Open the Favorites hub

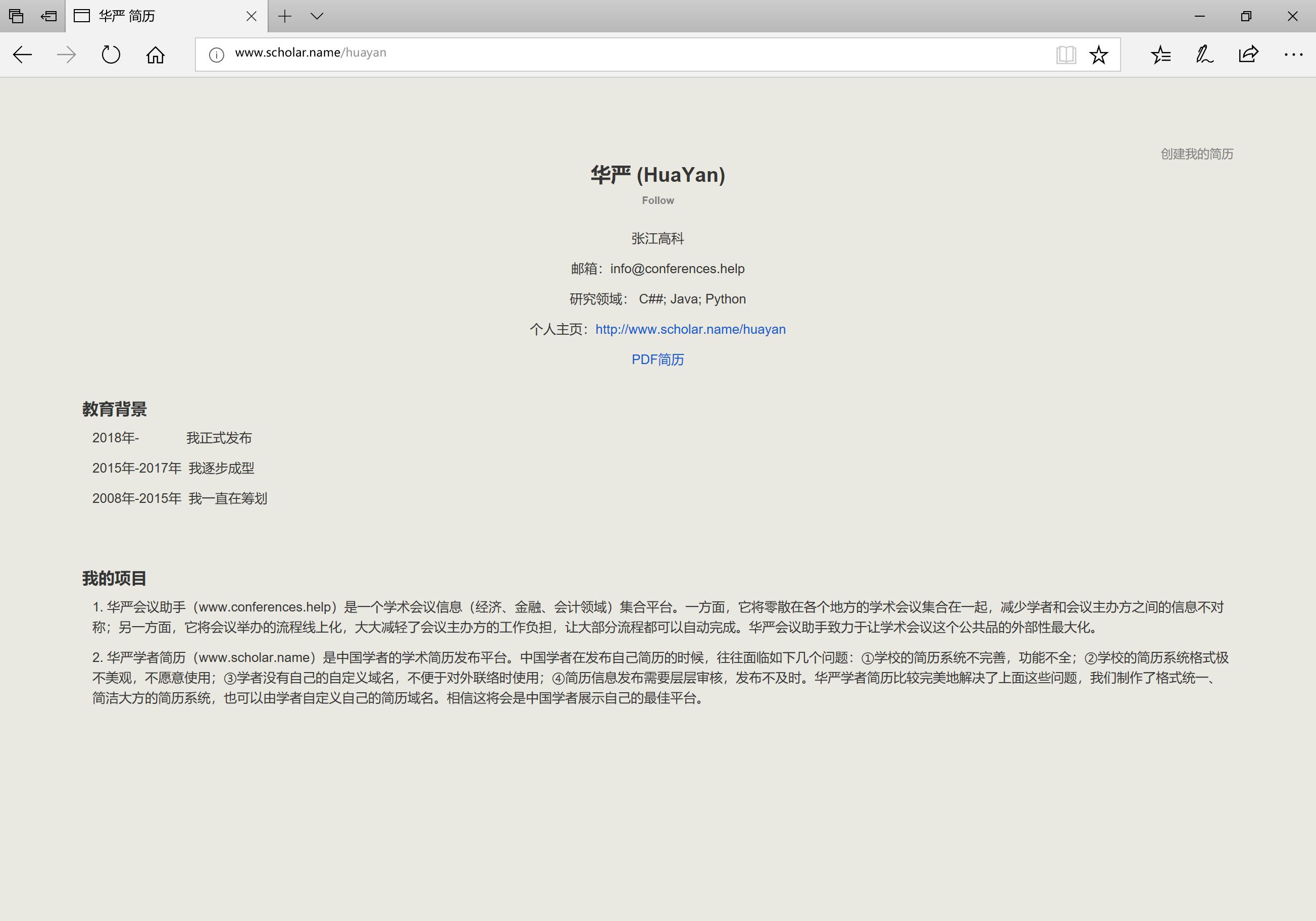click(1160, 55)
